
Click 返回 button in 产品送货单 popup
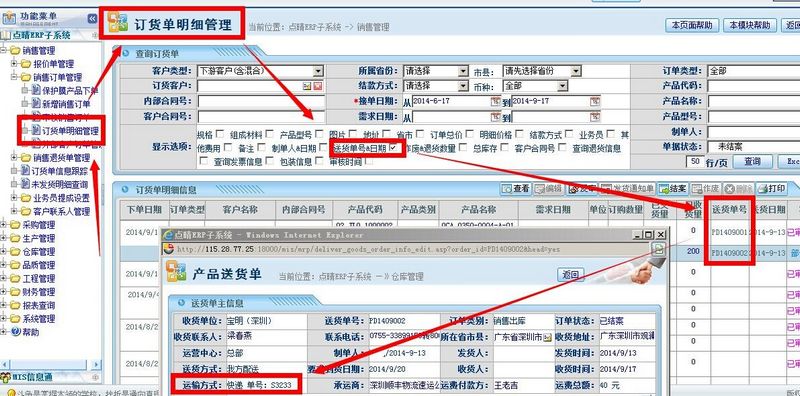(570, 275)
